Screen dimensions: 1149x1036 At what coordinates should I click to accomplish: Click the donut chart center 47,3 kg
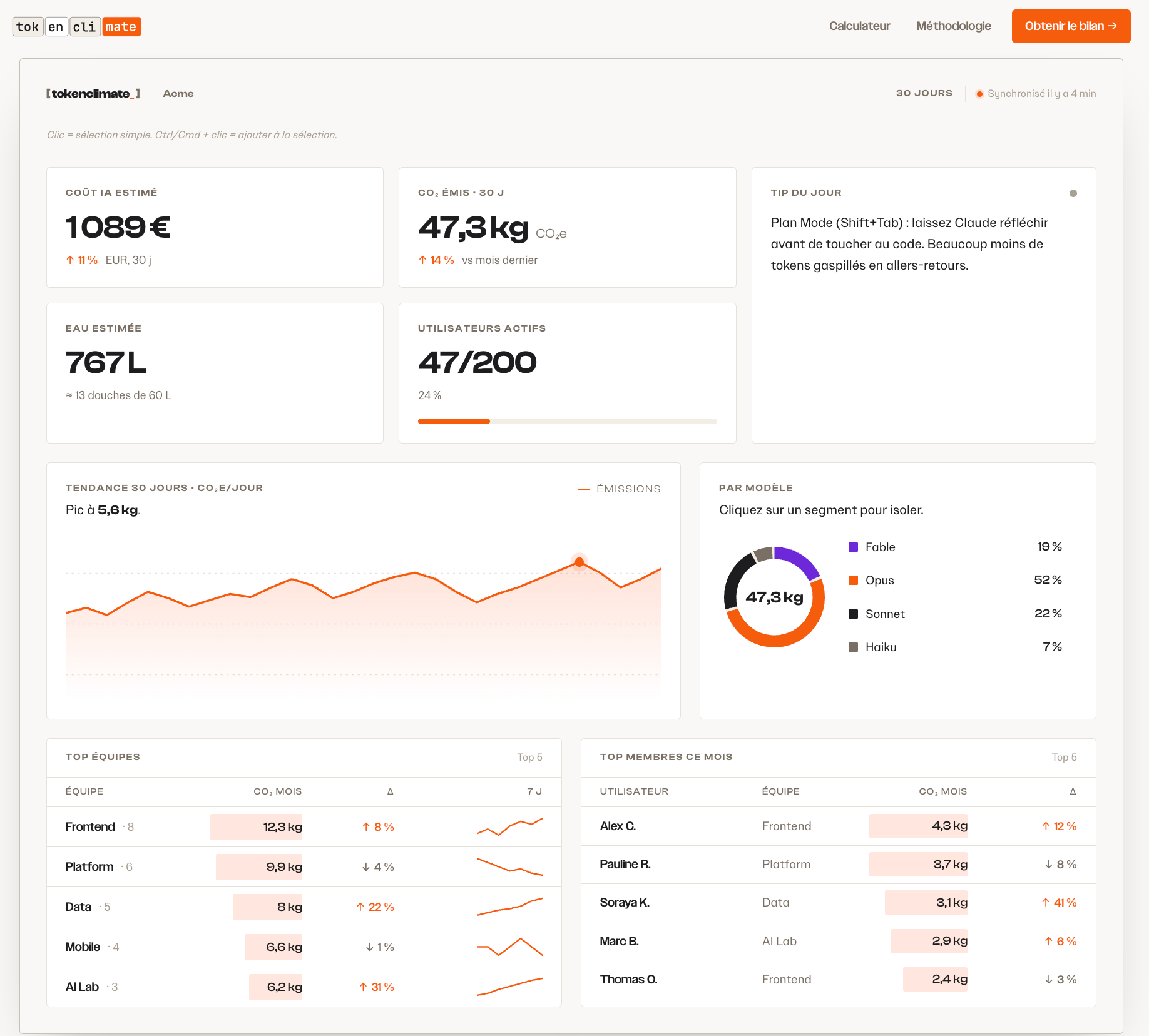point(774,597)
